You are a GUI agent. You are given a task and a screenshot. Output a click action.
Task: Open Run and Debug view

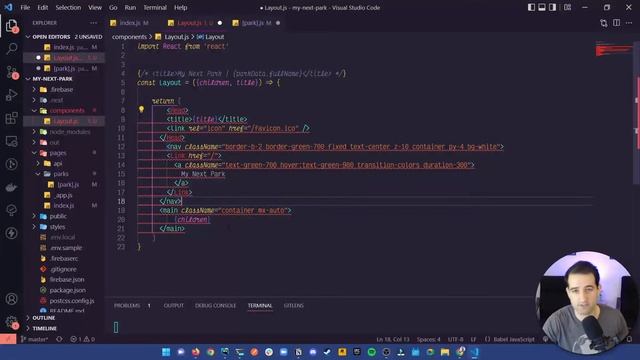(x=11, y=95)
